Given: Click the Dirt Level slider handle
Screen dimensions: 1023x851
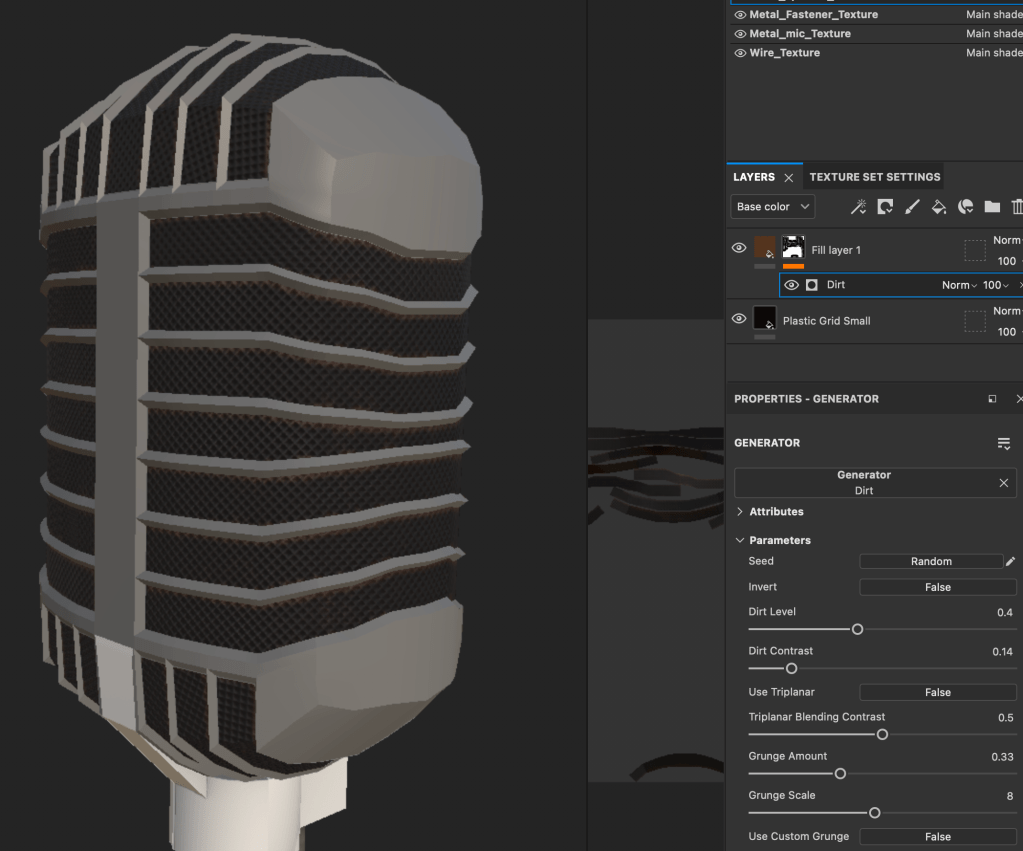Looking at the screenshot, I should tap(857, 629).
